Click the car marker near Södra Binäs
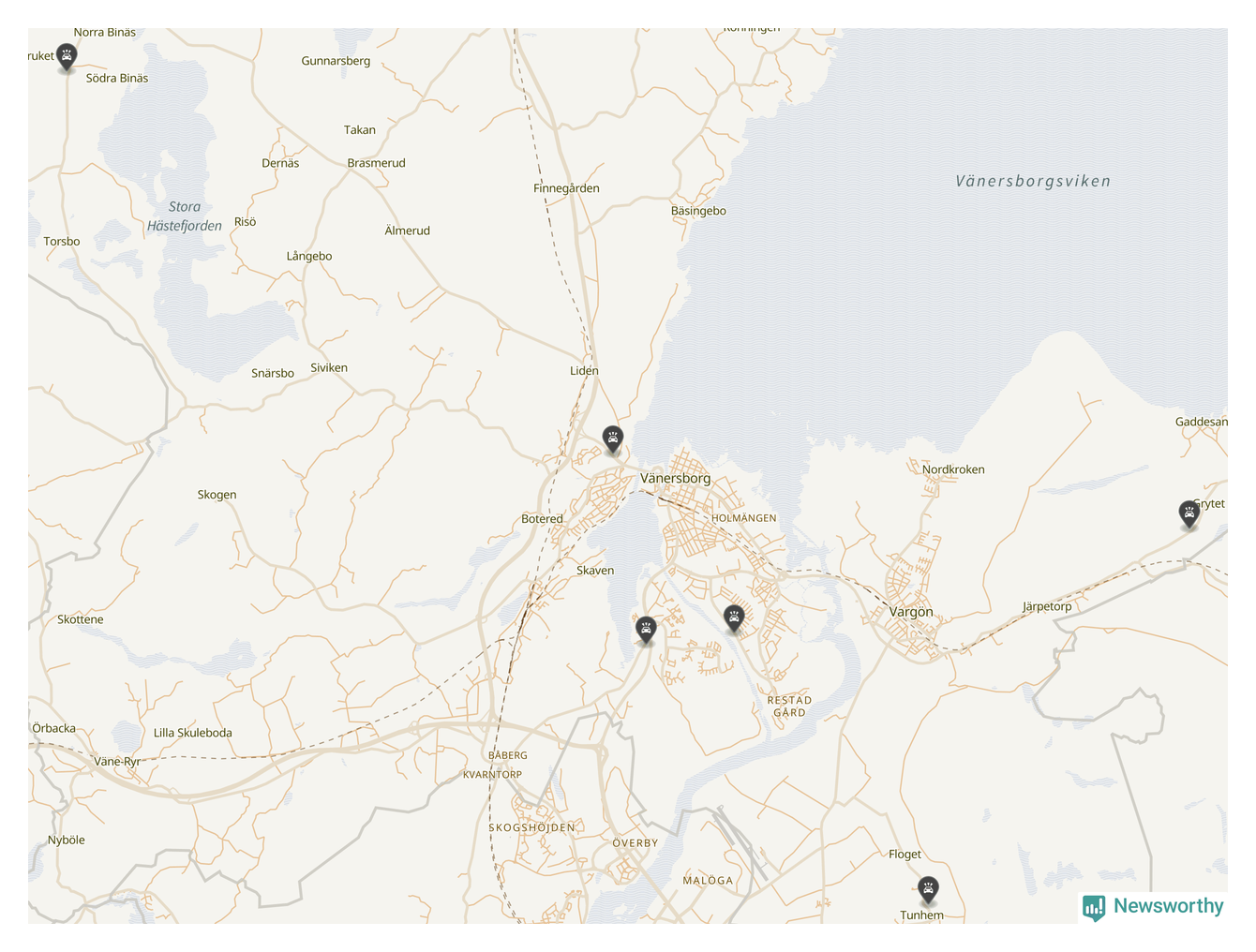Viewport: 1256px width, 952px height. [66, 56]
